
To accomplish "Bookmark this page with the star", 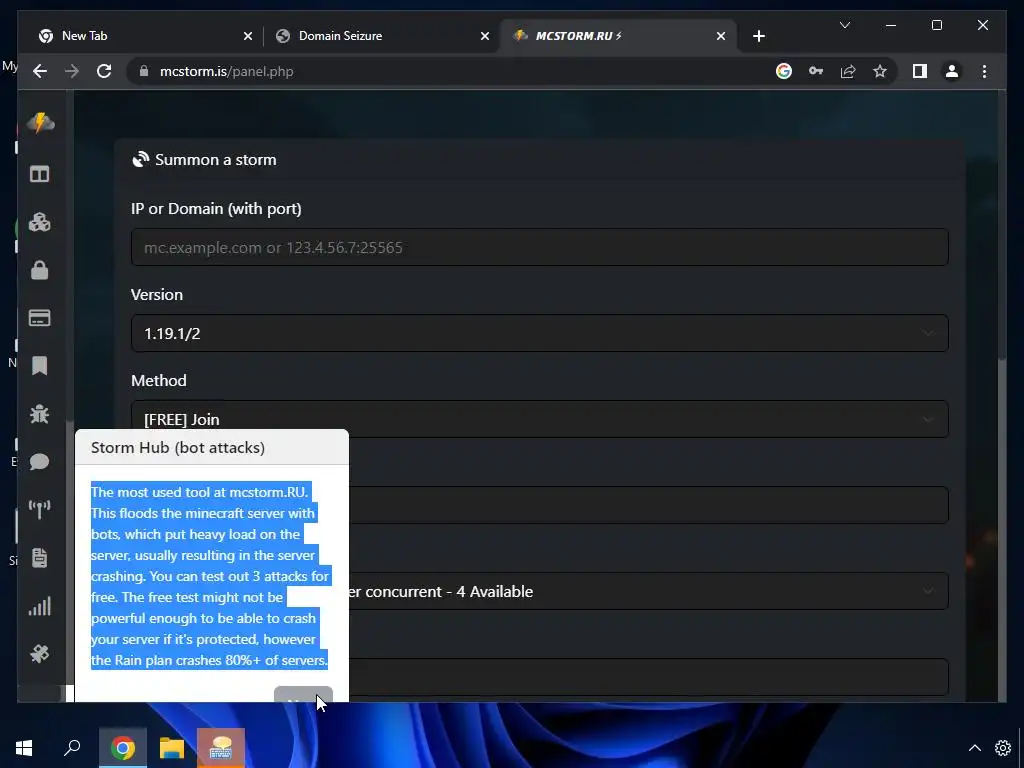I will pyautogui.click(x=880, y=71).
